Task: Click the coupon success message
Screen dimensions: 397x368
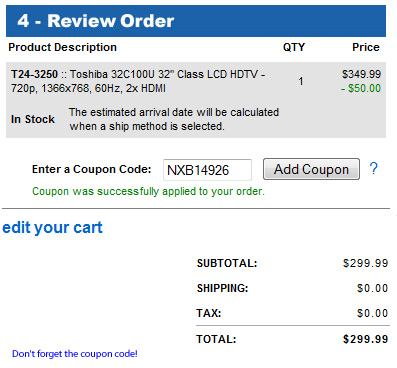Action: pyautogui.click(x=148, y=191)
